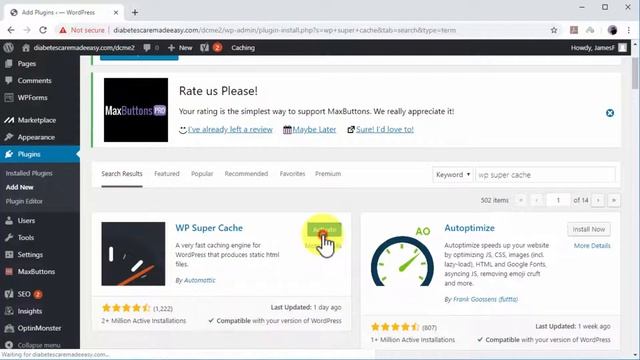Open the Autoptimize title link
The height and width of the screenshot is (360, 640).
469,228
